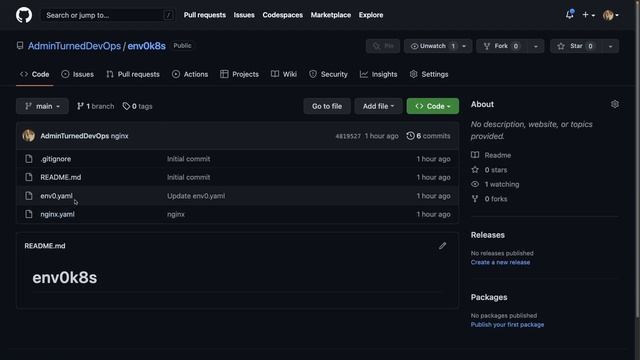Open the latest commit message nginx
640x360 pixels.
[x=120, y=136]
